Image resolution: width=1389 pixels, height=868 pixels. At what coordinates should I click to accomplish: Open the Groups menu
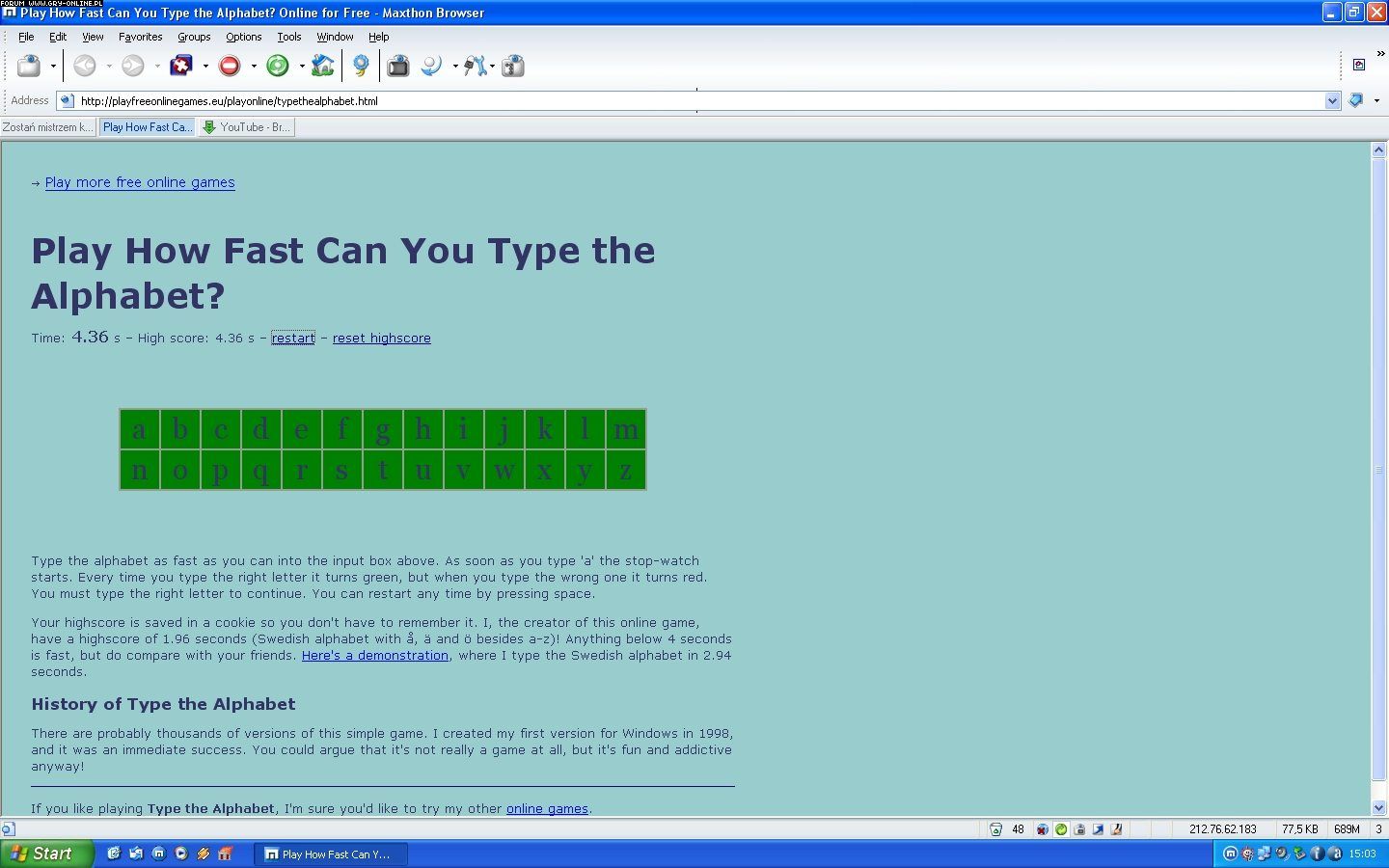click(194, 37)
